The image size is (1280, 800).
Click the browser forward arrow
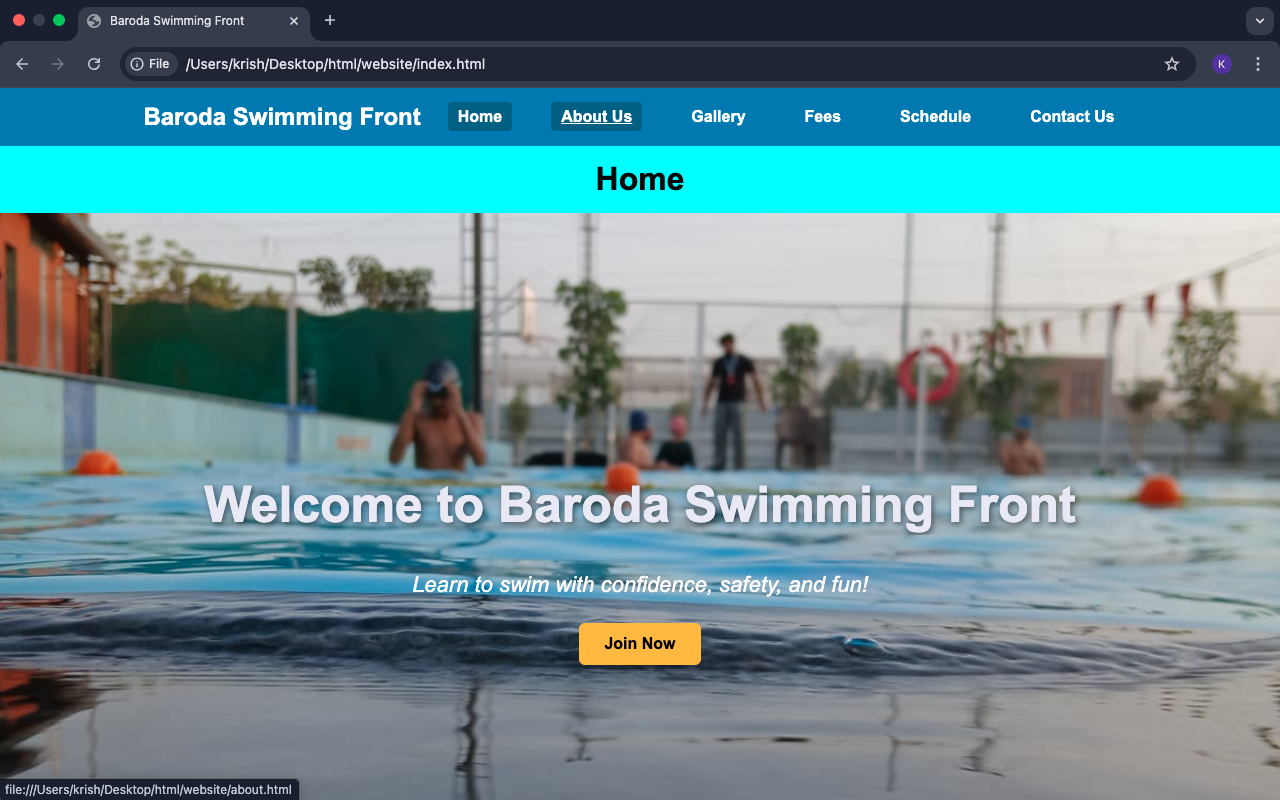click(58, 64)
